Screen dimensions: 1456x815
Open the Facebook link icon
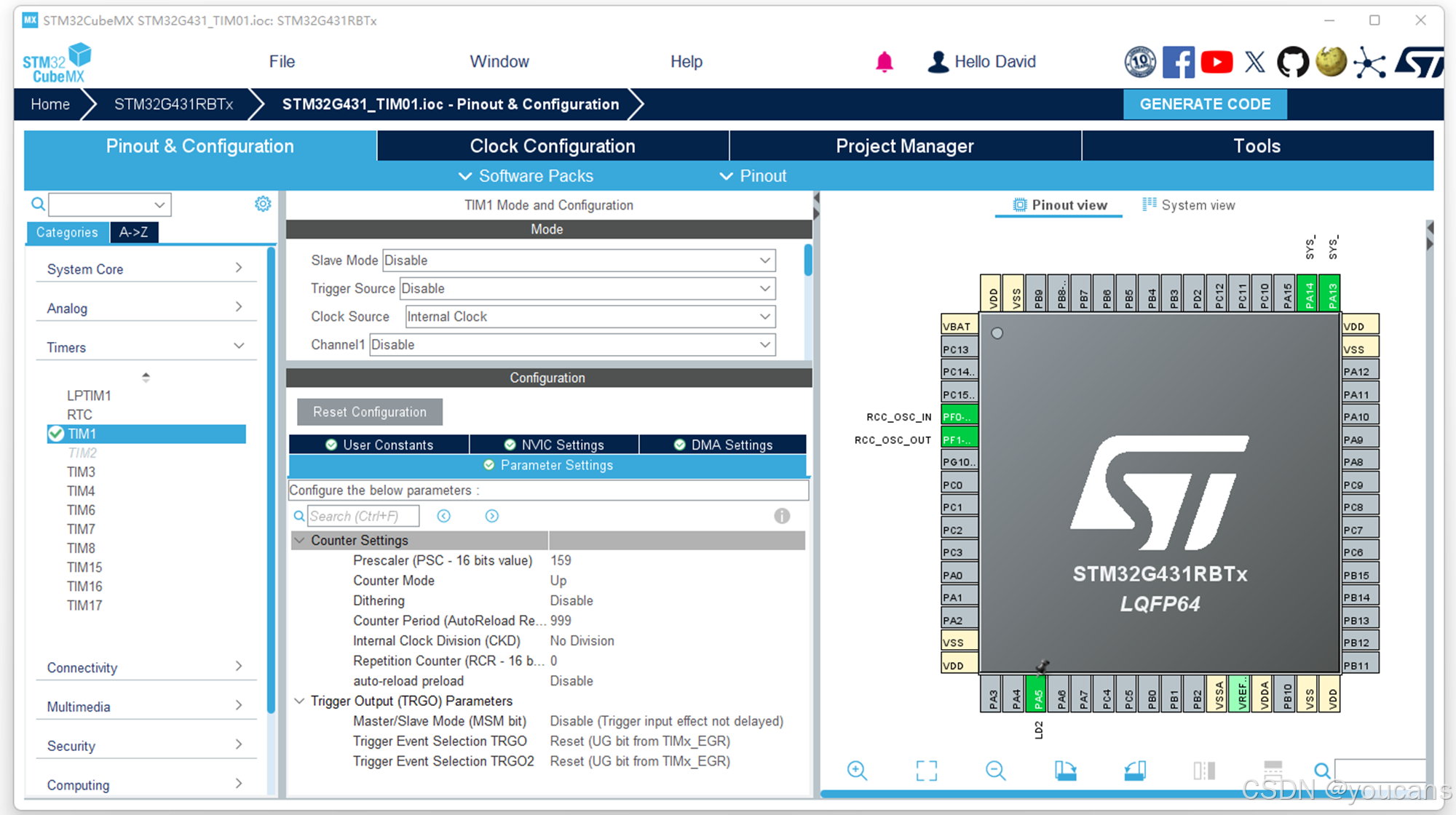coord(1179,62)
